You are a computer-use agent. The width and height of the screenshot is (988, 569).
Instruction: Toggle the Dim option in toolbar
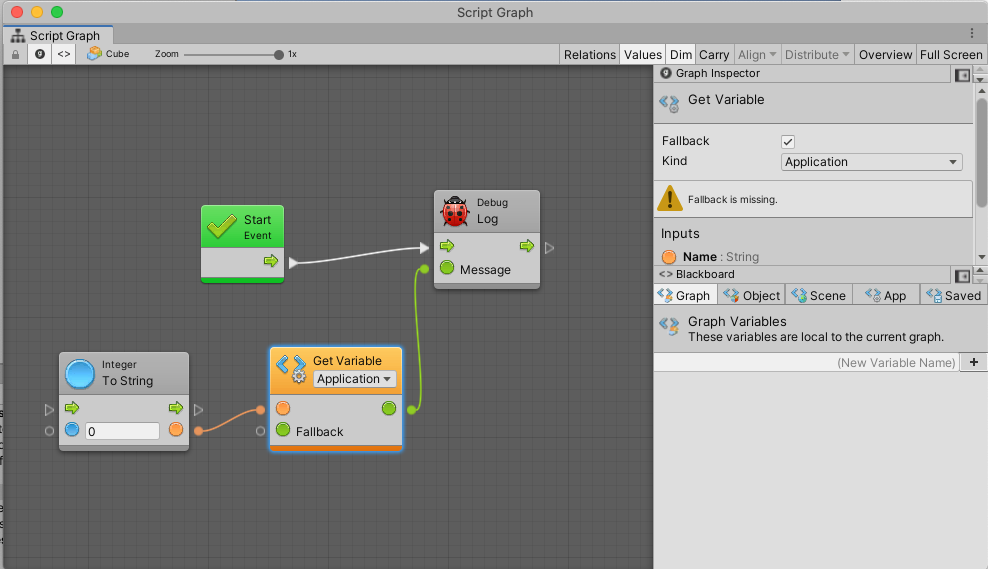[681, 54]
